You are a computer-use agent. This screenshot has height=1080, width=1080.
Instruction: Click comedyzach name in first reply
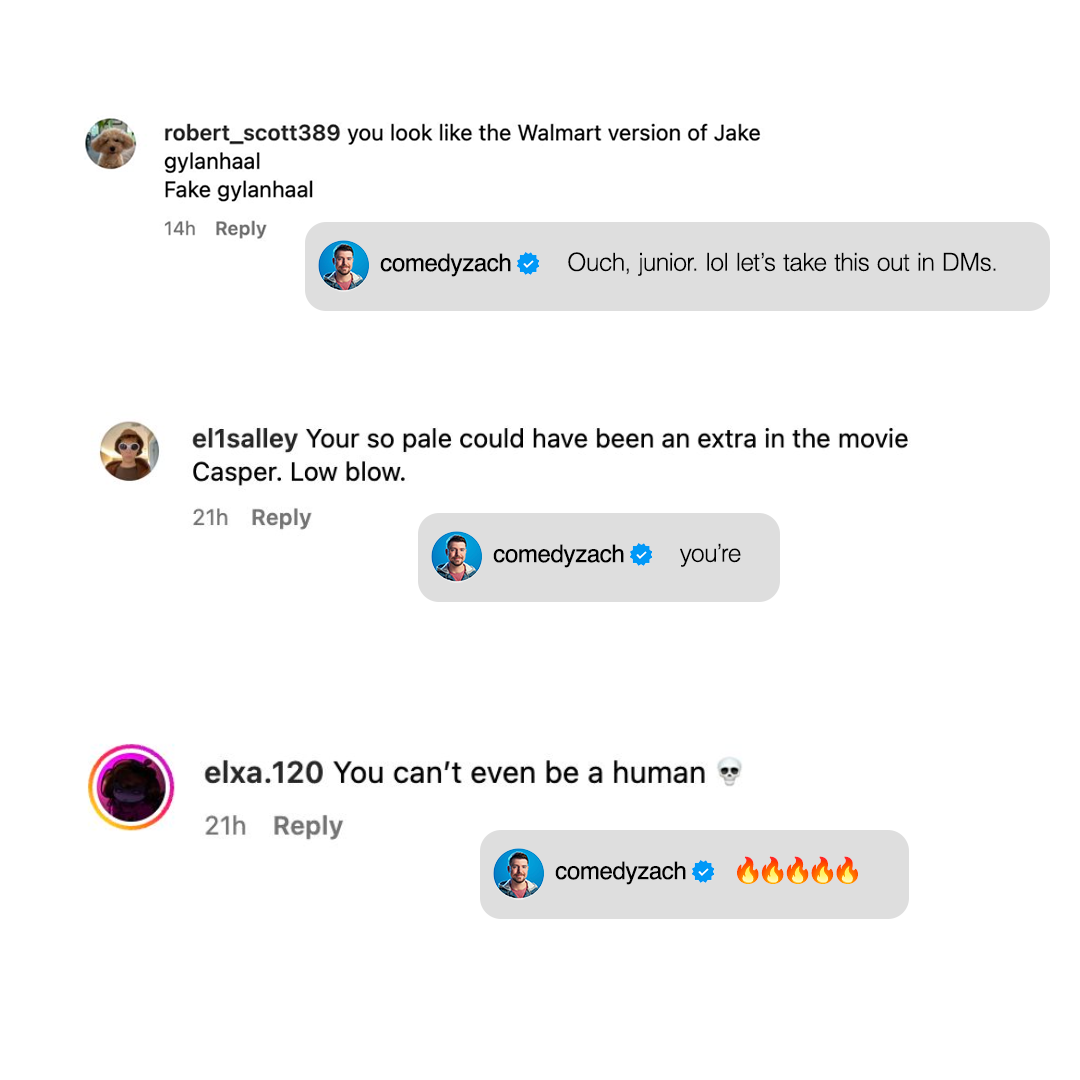click(x=445, y=263)
